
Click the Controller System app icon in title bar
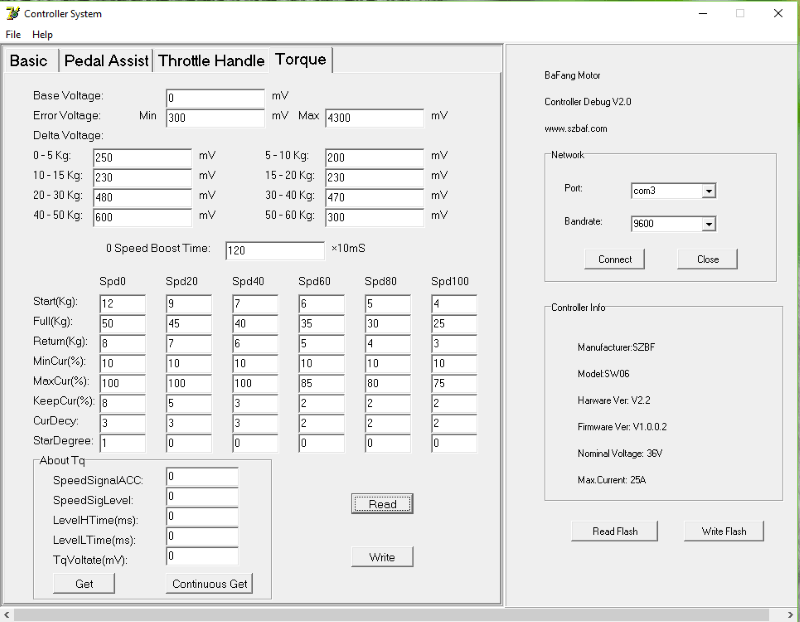(x=13, y=13)
